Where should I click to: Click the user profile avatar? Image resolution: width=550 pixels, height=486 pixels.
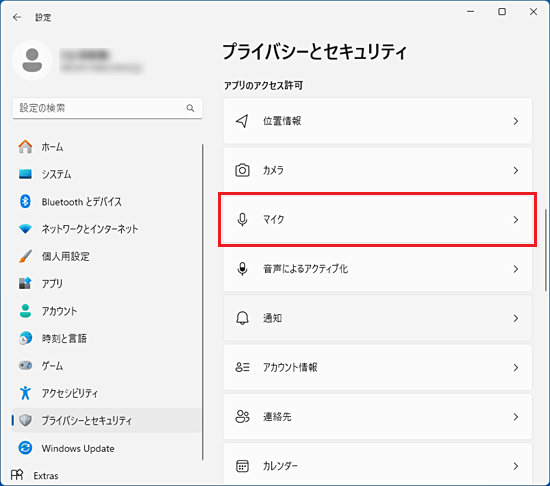(32, 60)
